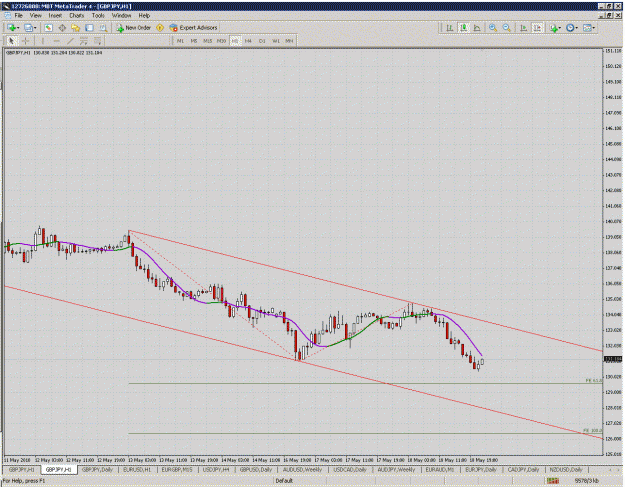This screenshot has height=487, width=625.
Task: Toggle the Auto Scroll chart icon
Action: click(x=523, y=27)
